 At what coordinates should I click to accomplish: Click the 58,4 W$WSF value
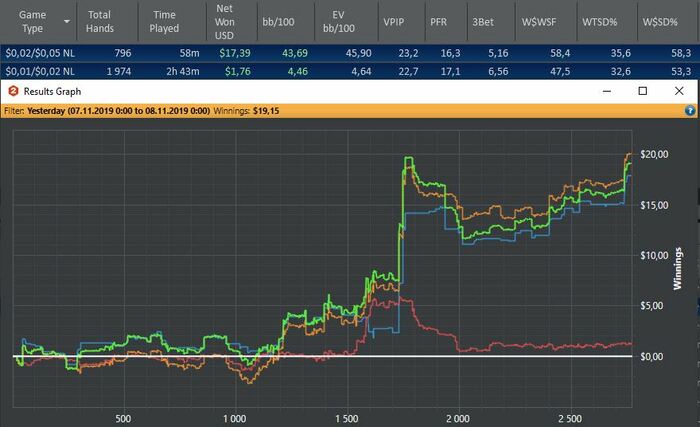point(560,53)
